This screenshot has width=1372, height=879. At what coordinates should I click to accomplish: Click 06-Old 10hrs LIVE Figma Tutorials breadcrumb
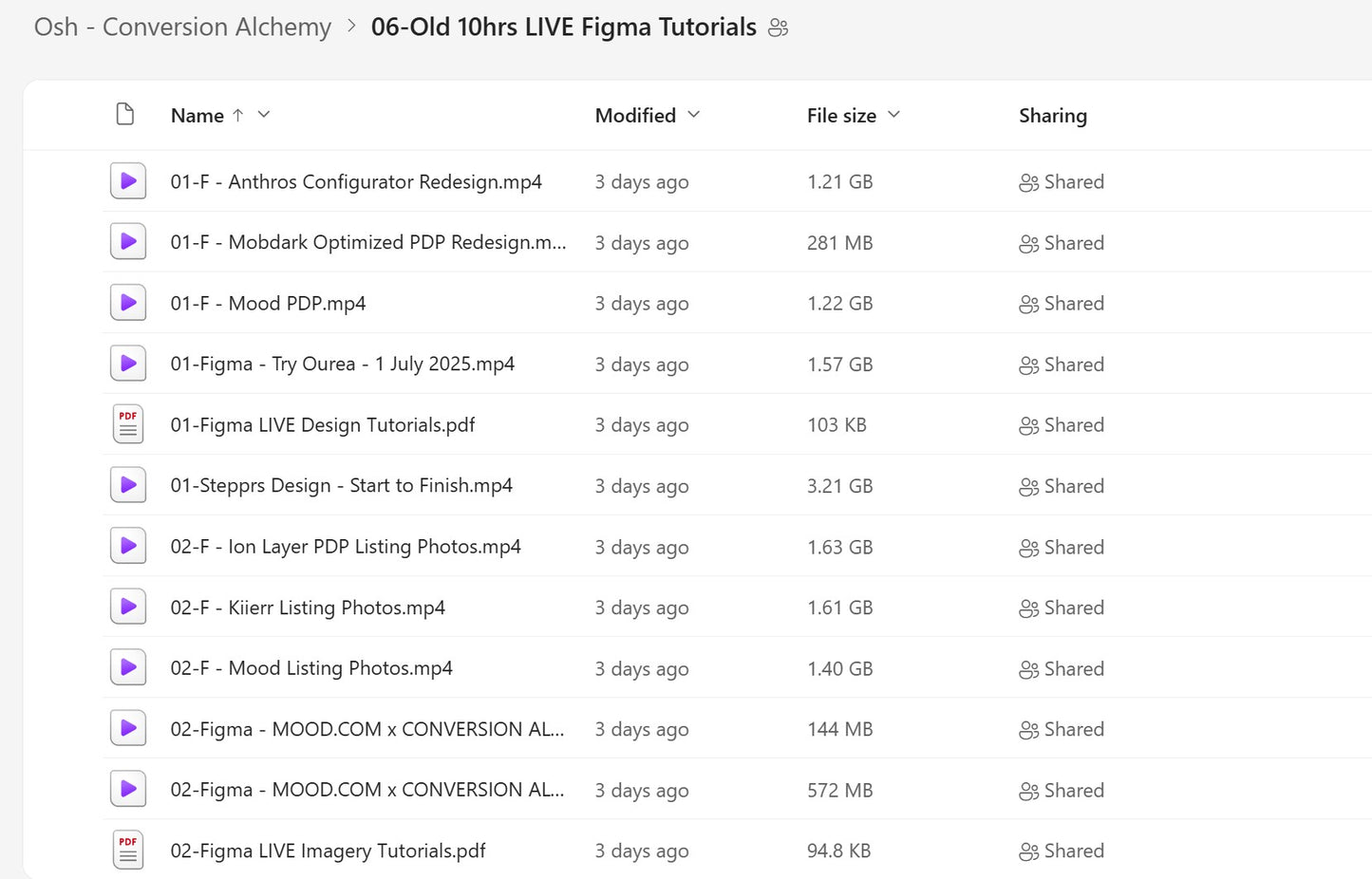coord(564,27)
